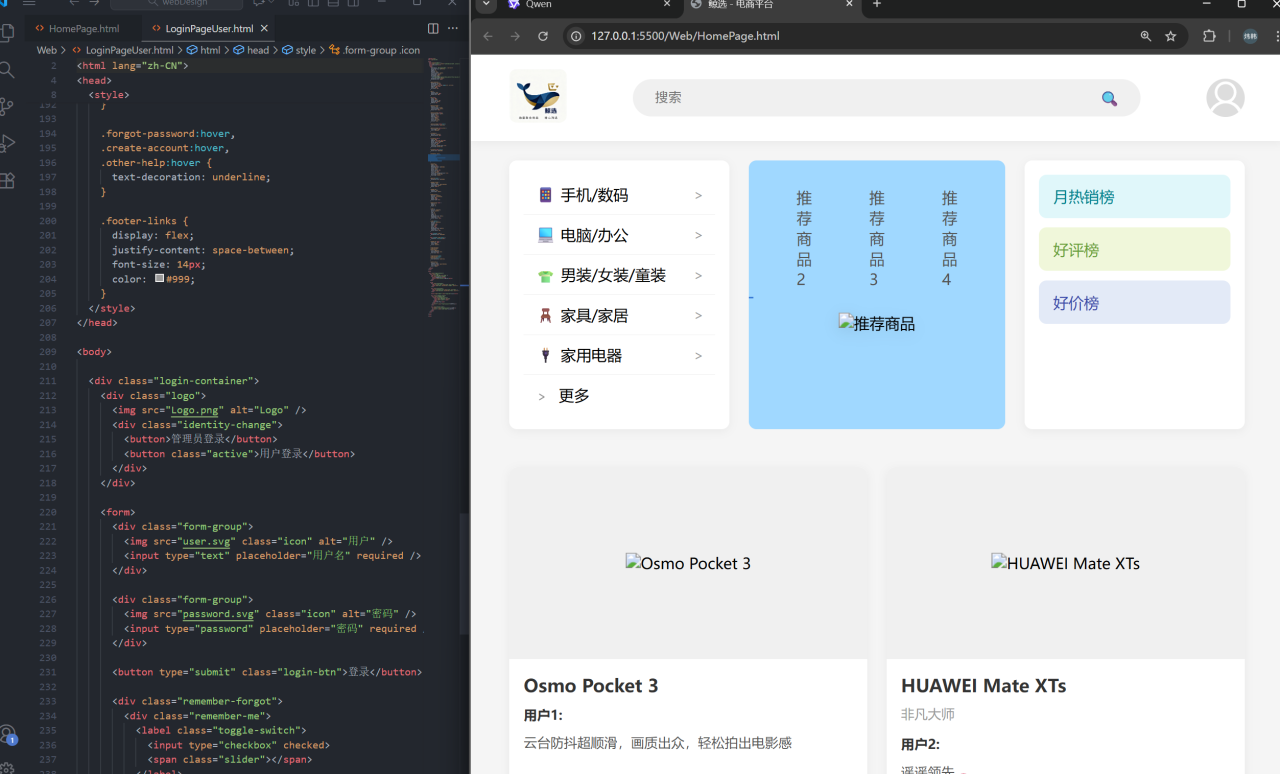Screen dimensions: 1280x774
Task: Open Extensions view in activity bar
Action: click(x=8, y=180)
